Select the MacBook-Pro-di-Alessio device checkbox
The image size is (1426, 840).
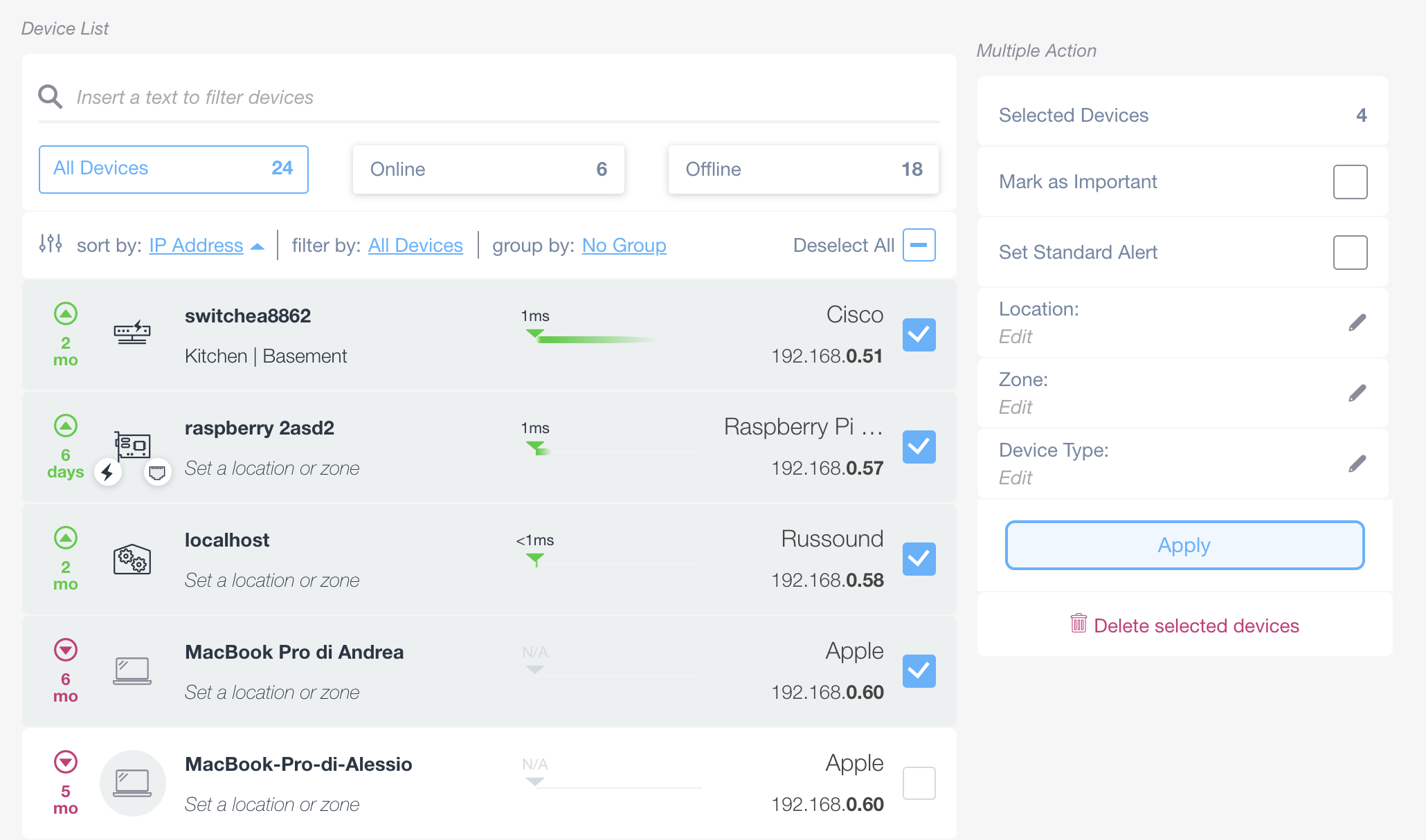(919, 783)
